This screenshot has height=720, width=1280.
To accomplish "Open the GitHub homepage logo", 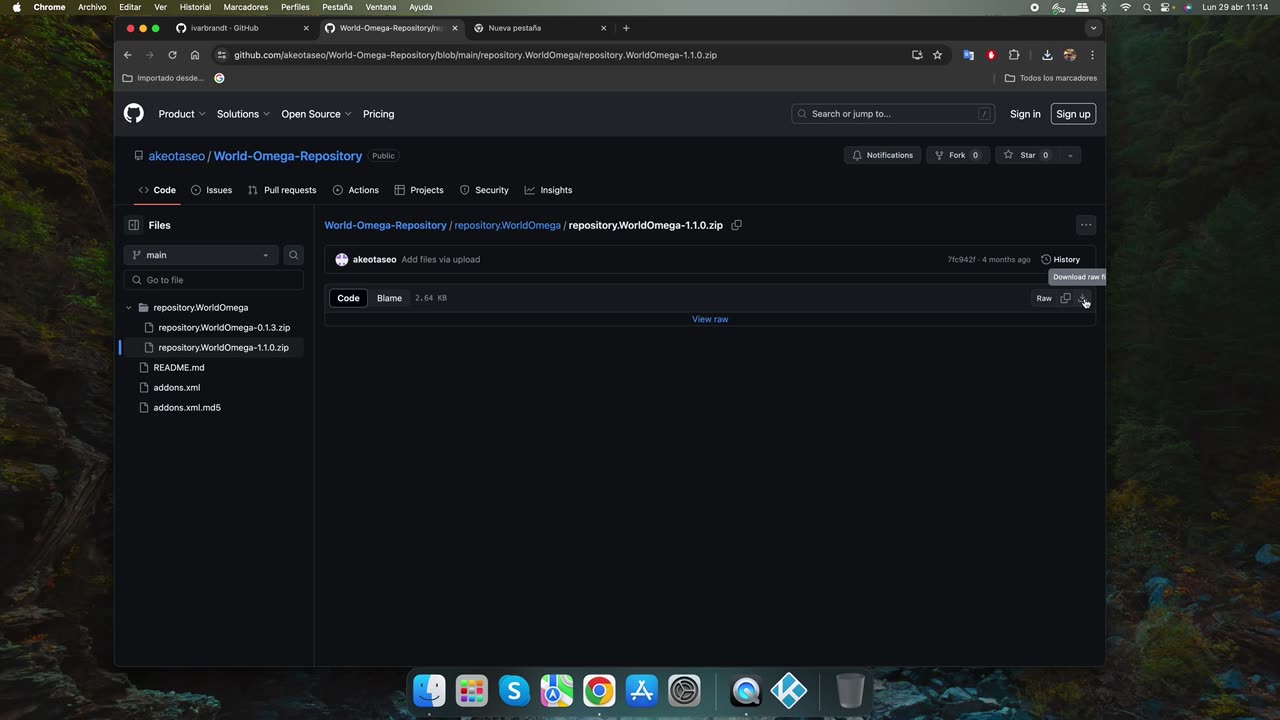I will [134, 114].
